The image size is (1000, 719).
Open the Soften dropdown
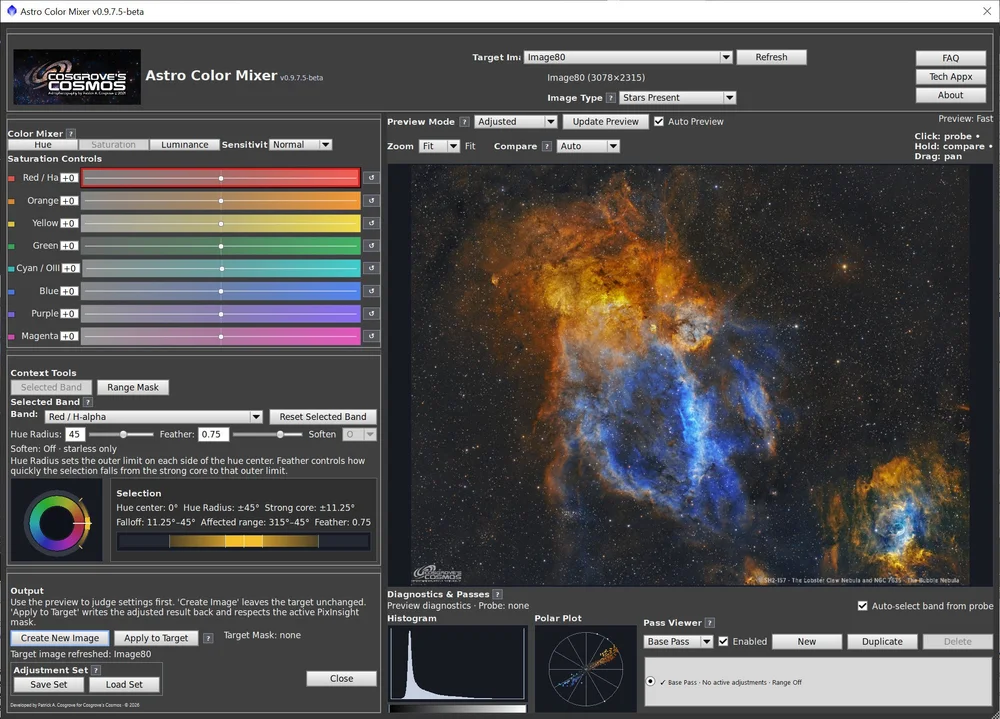(360, 434)
